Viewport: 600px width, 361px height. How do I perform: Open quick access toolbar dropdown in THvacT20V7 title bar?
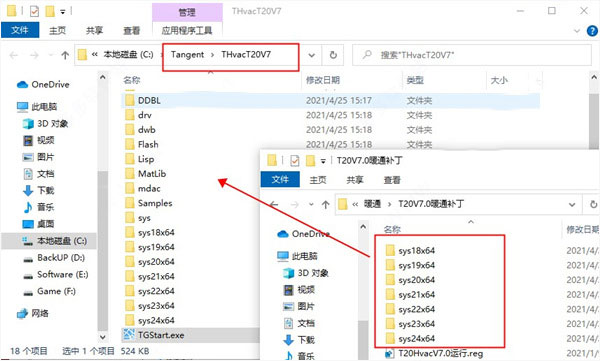62,12
